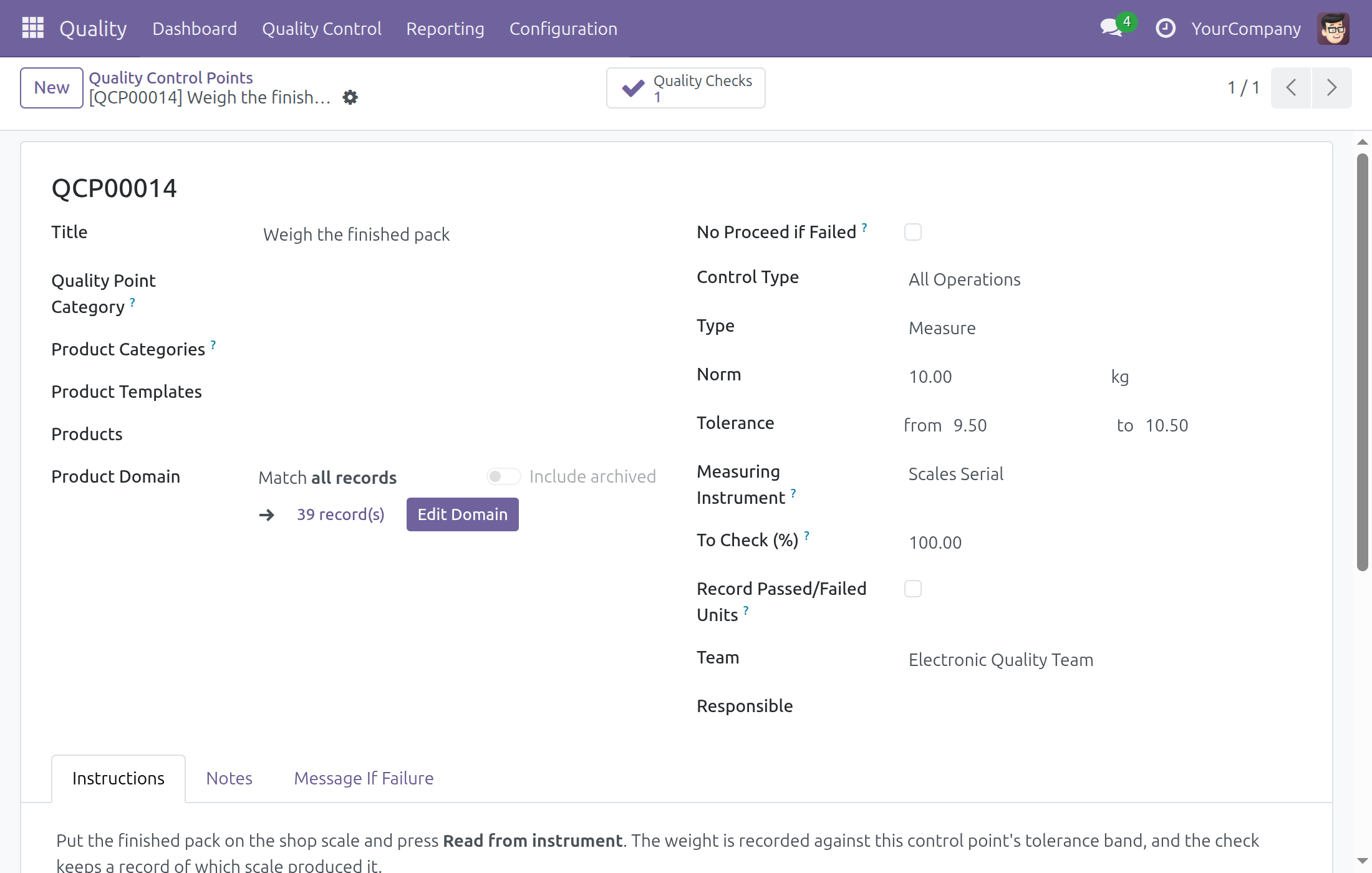
Task: Tick the Record Passed/Failed Units checkbox
Action: click(913, 589)
